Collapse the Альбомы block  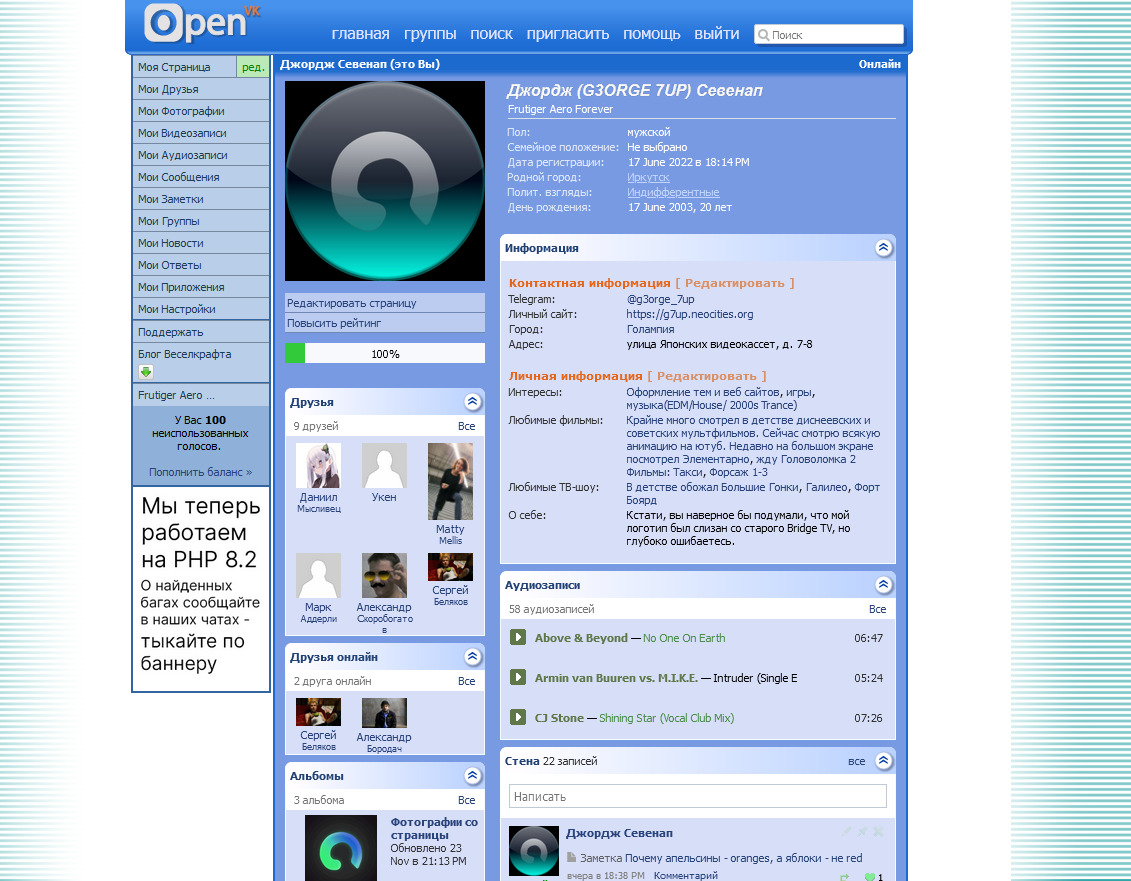(472, 776)
